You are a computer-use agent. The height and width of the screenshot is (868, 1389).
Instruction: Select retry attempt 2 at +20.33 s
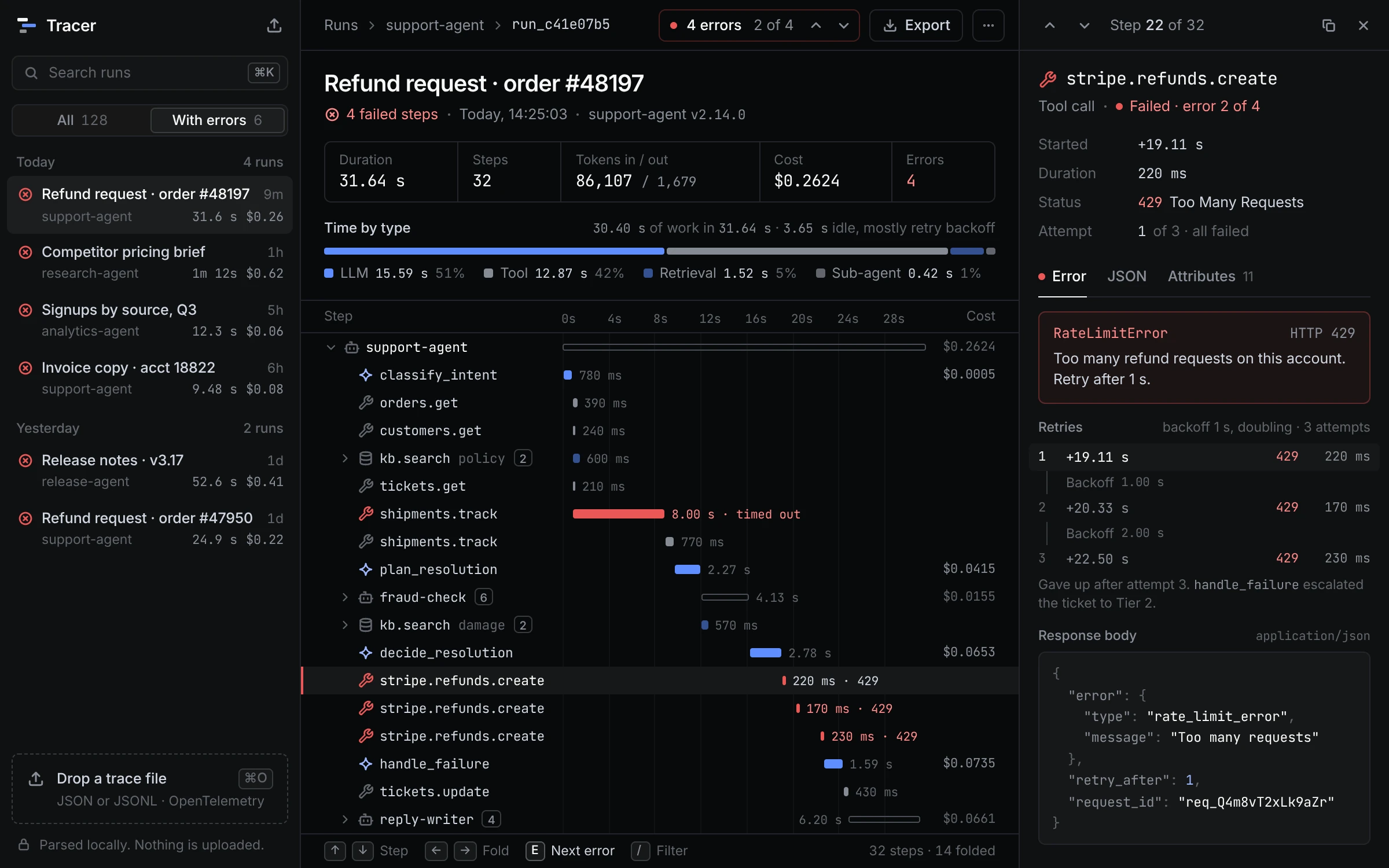1204,508
